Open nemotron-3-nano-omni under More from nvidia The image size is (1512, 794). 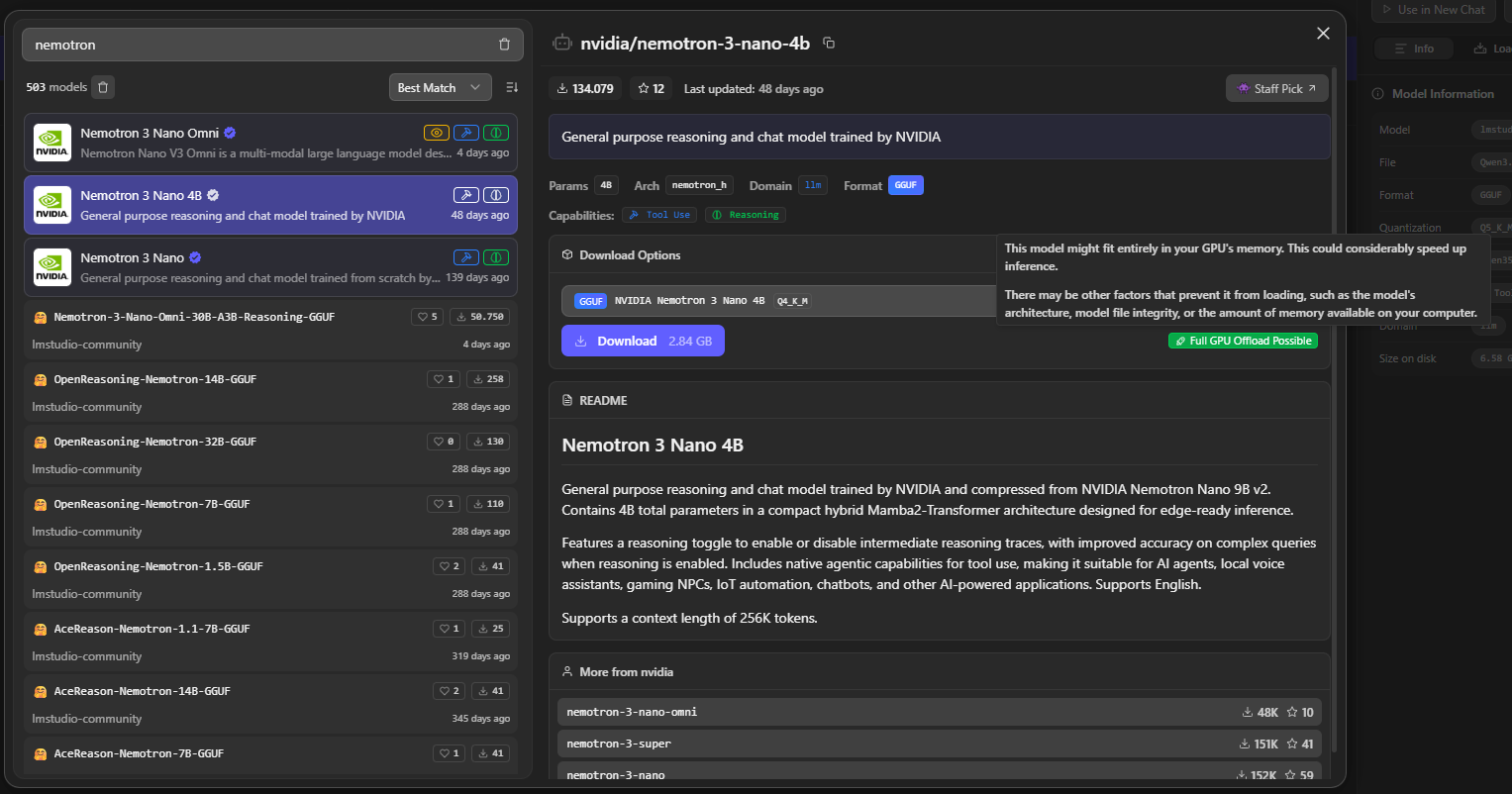pyautogui.click(x=940, y=712)
